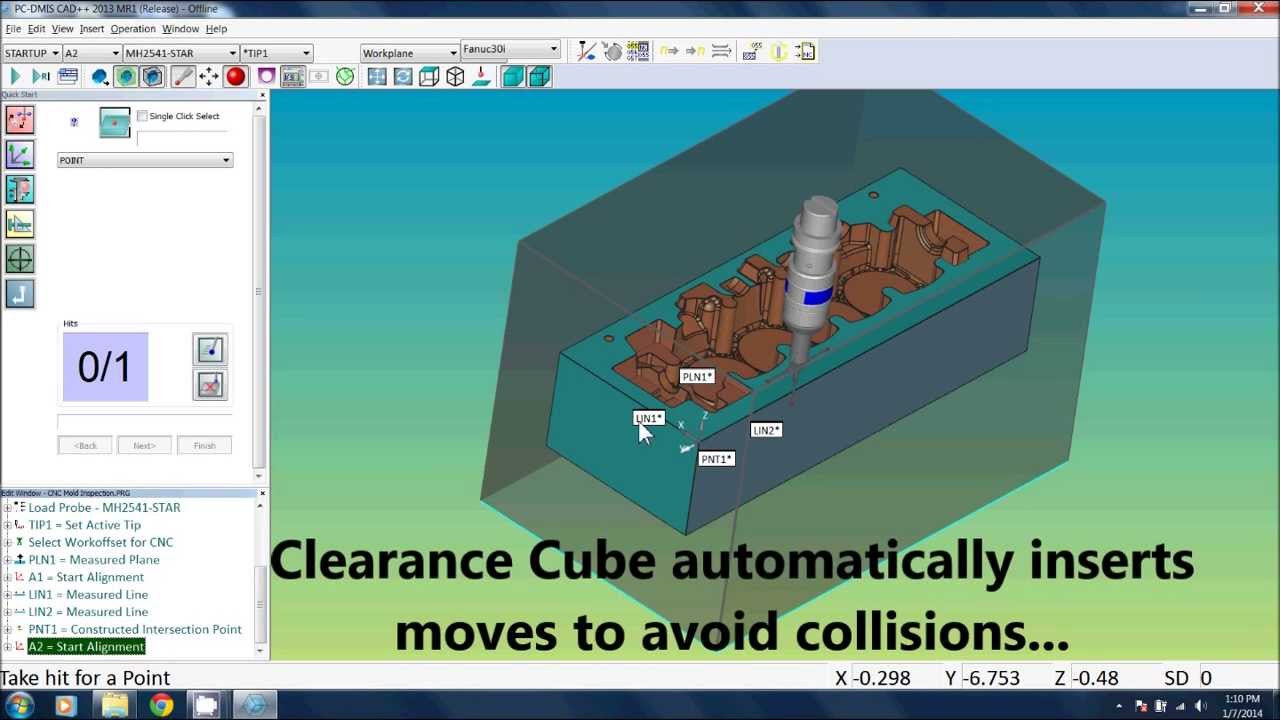Click the remove hit red X icon
Screen dimensions: 1280x720
point(210,385)
